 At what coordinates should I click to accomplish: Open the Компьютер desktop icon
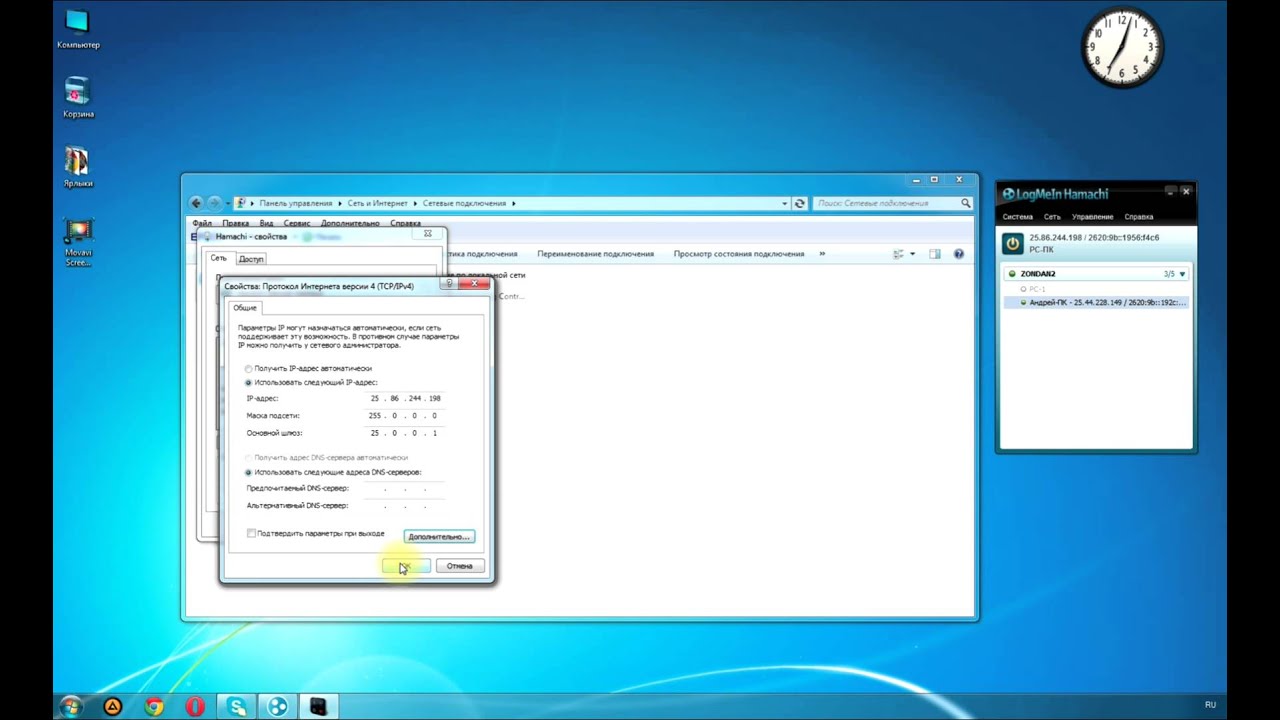77,29
